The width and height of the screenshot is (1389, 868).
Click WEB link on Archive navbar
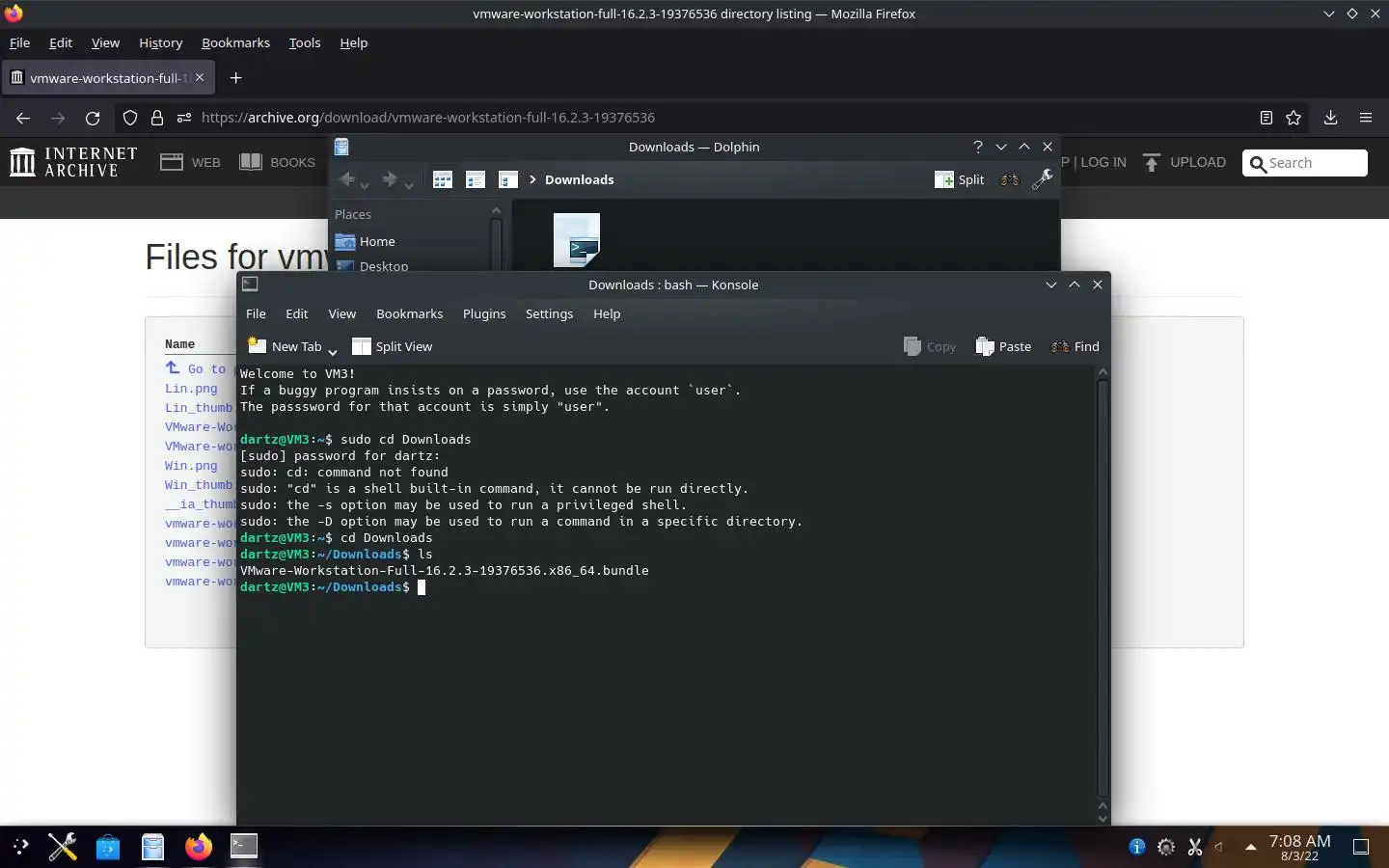tap(190, 162)
